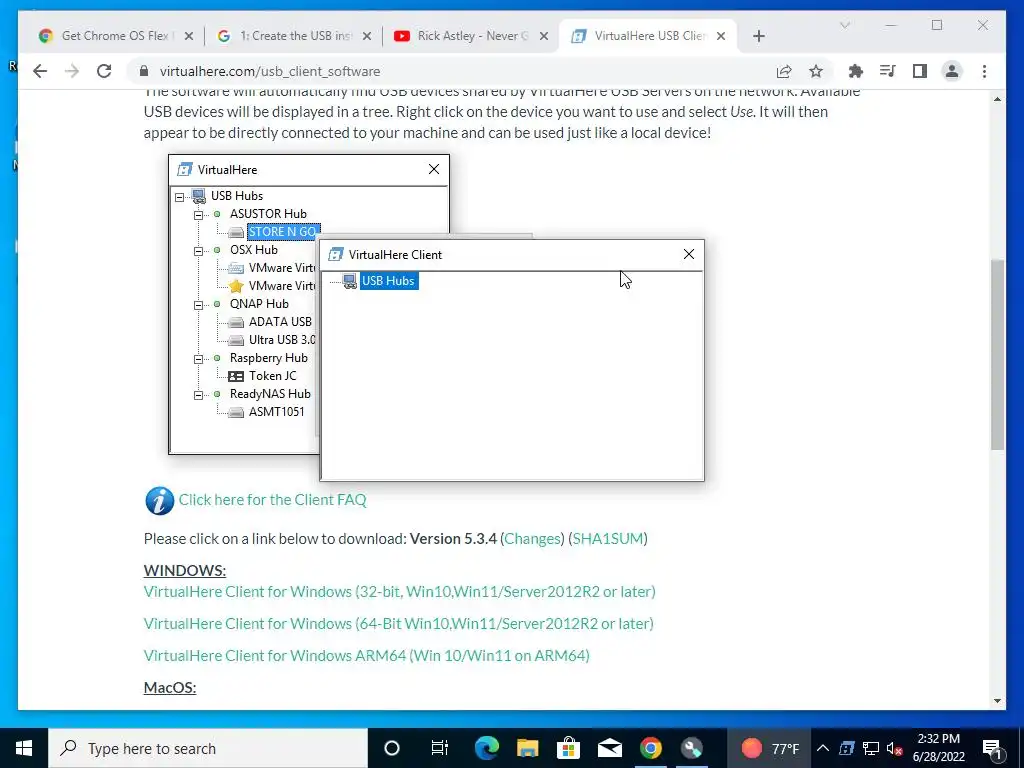This screenshot has width=1024, height=768.
Task: Download VirtualHere Client for Windows ARM64
Action: pos(366,656)
